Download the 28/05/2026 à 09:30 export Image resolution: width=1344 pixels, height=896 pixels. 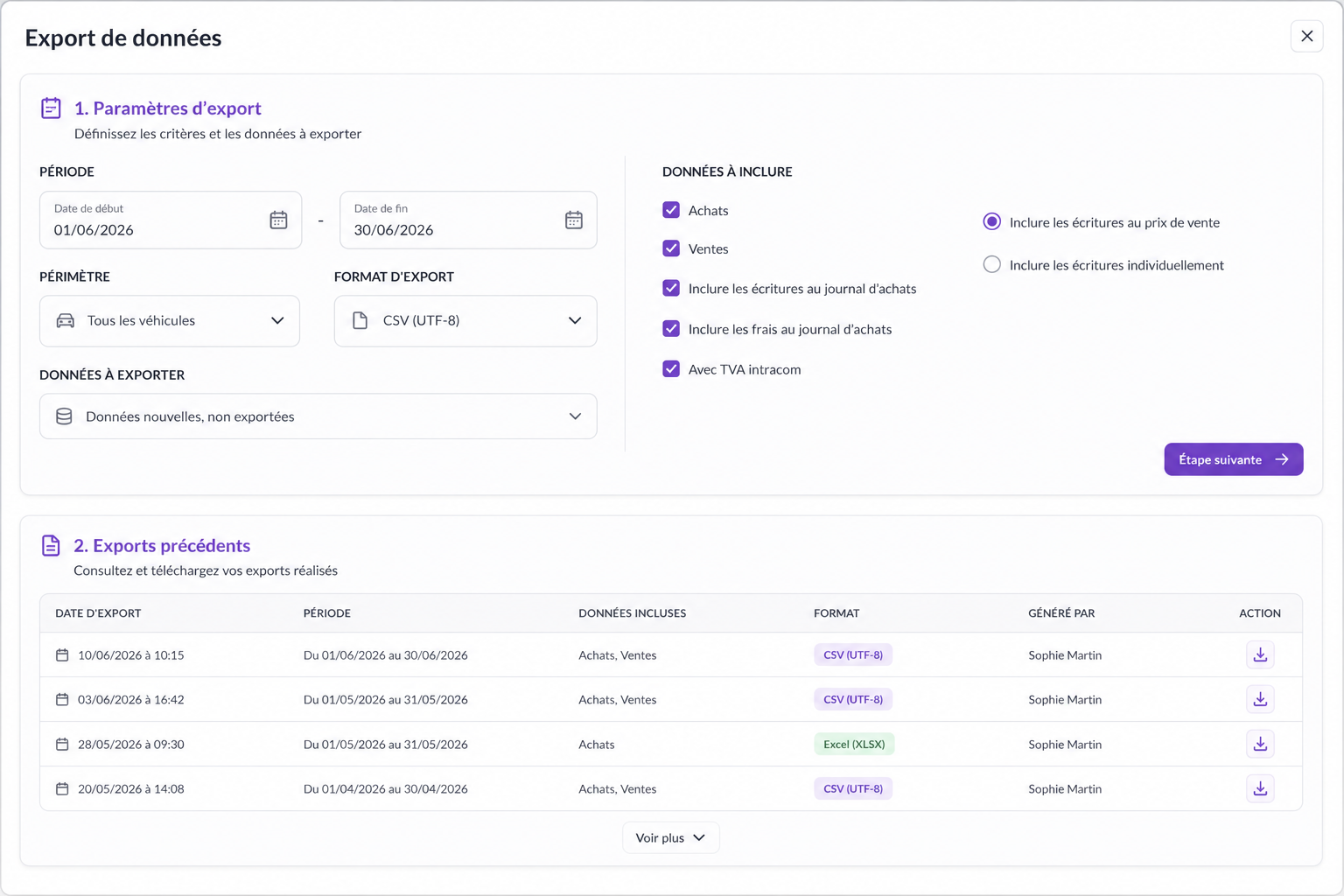click(1260, 744)
